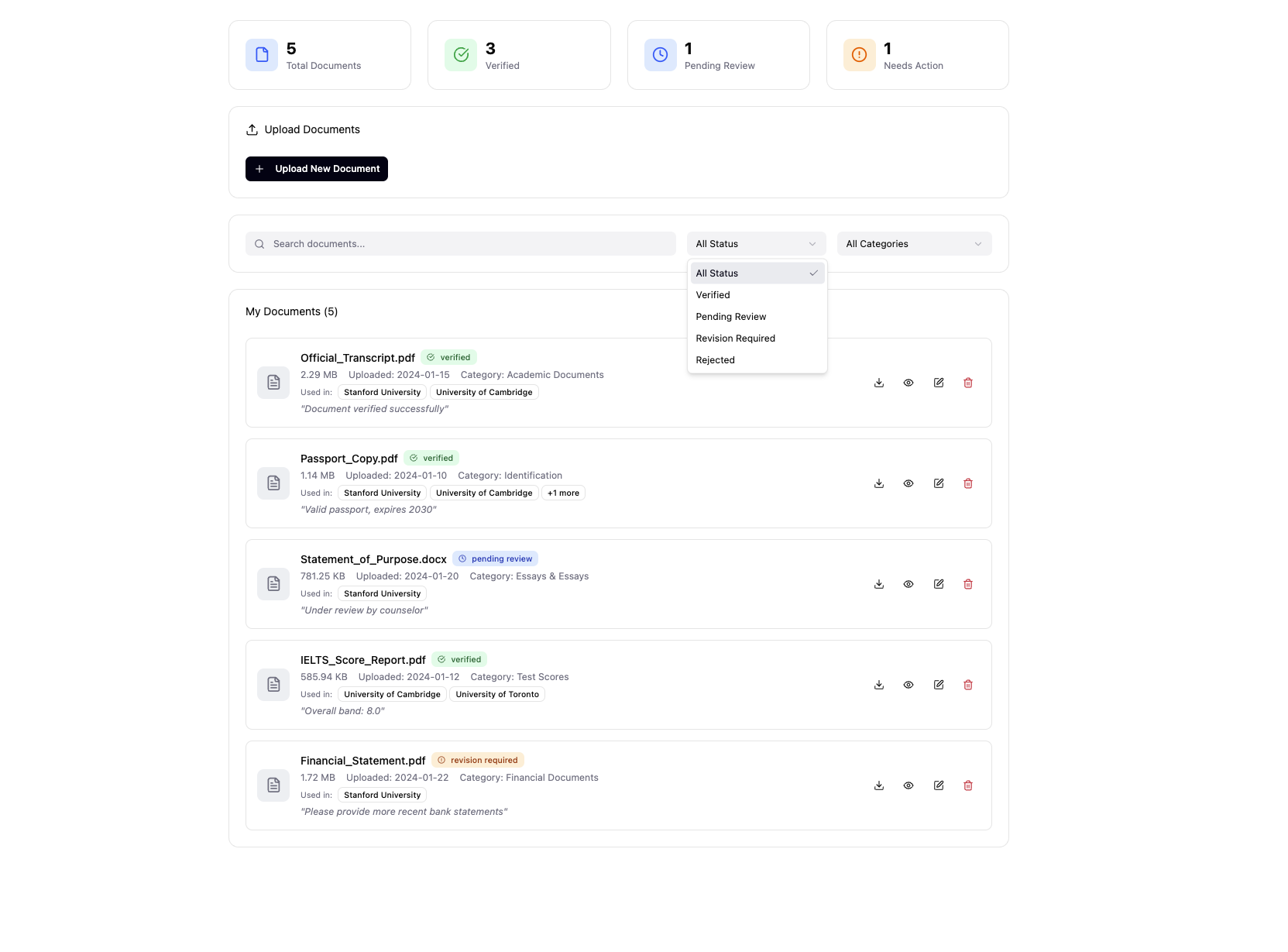
Task: Download the Financial_Statement.pdf file
Action: (x=879, y=785)
